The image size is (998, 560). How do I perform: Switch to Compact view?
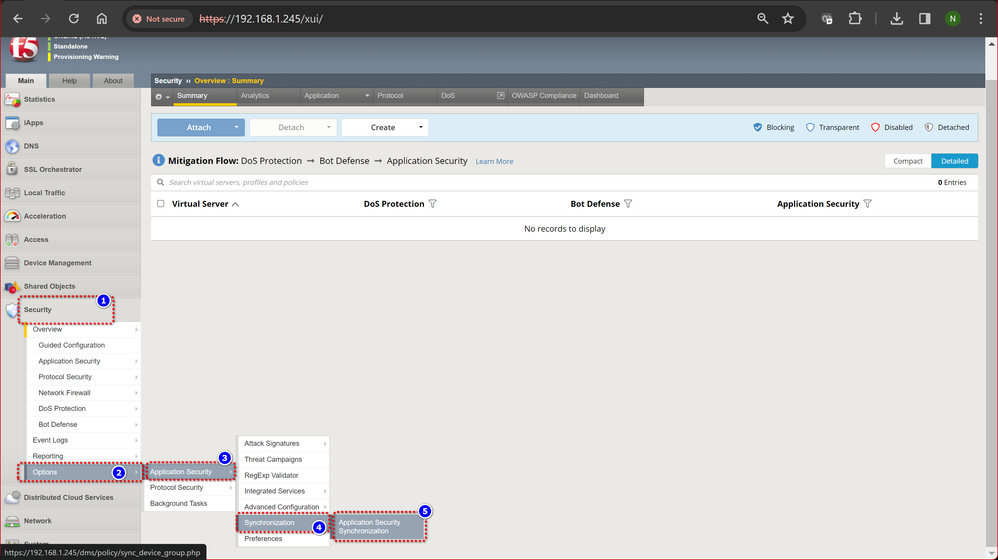tap(907, 161)
